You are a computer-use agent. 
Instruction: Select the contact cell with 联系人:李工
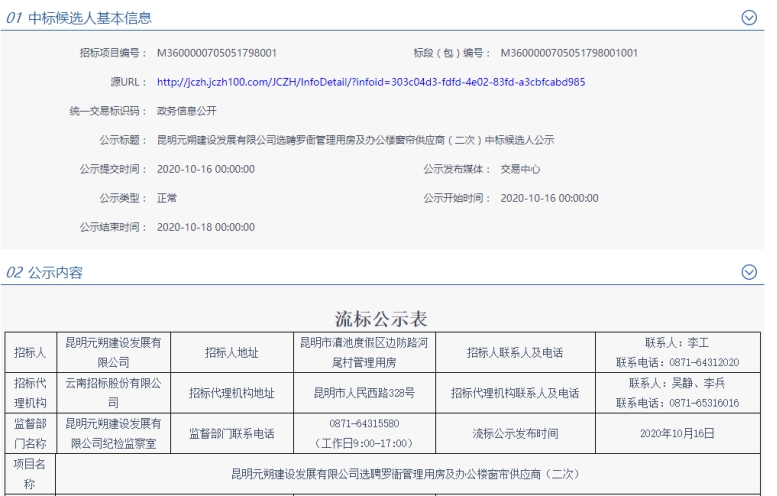pyautogui.click(x=677, y=353)
